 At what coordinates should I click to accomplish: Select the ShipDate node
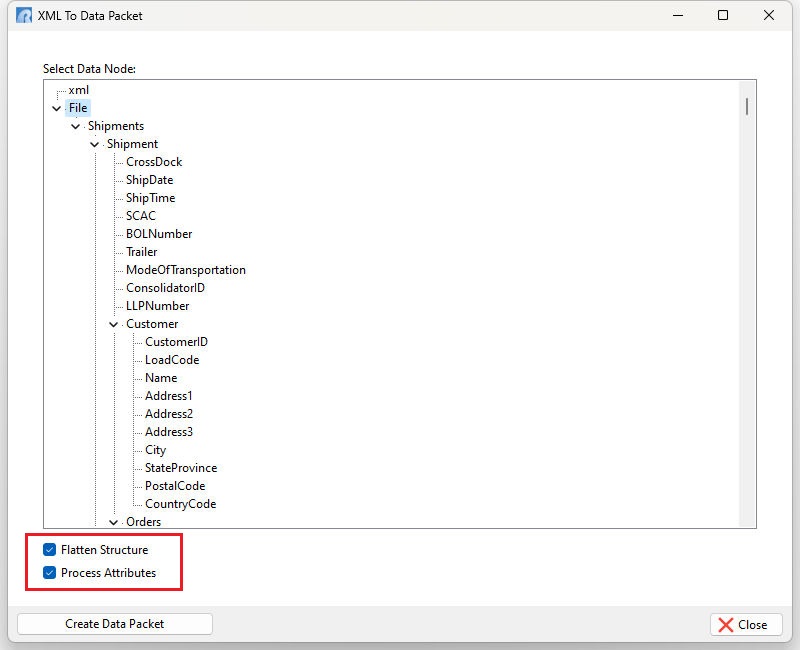pyautogui.click(x=149, y=180)
